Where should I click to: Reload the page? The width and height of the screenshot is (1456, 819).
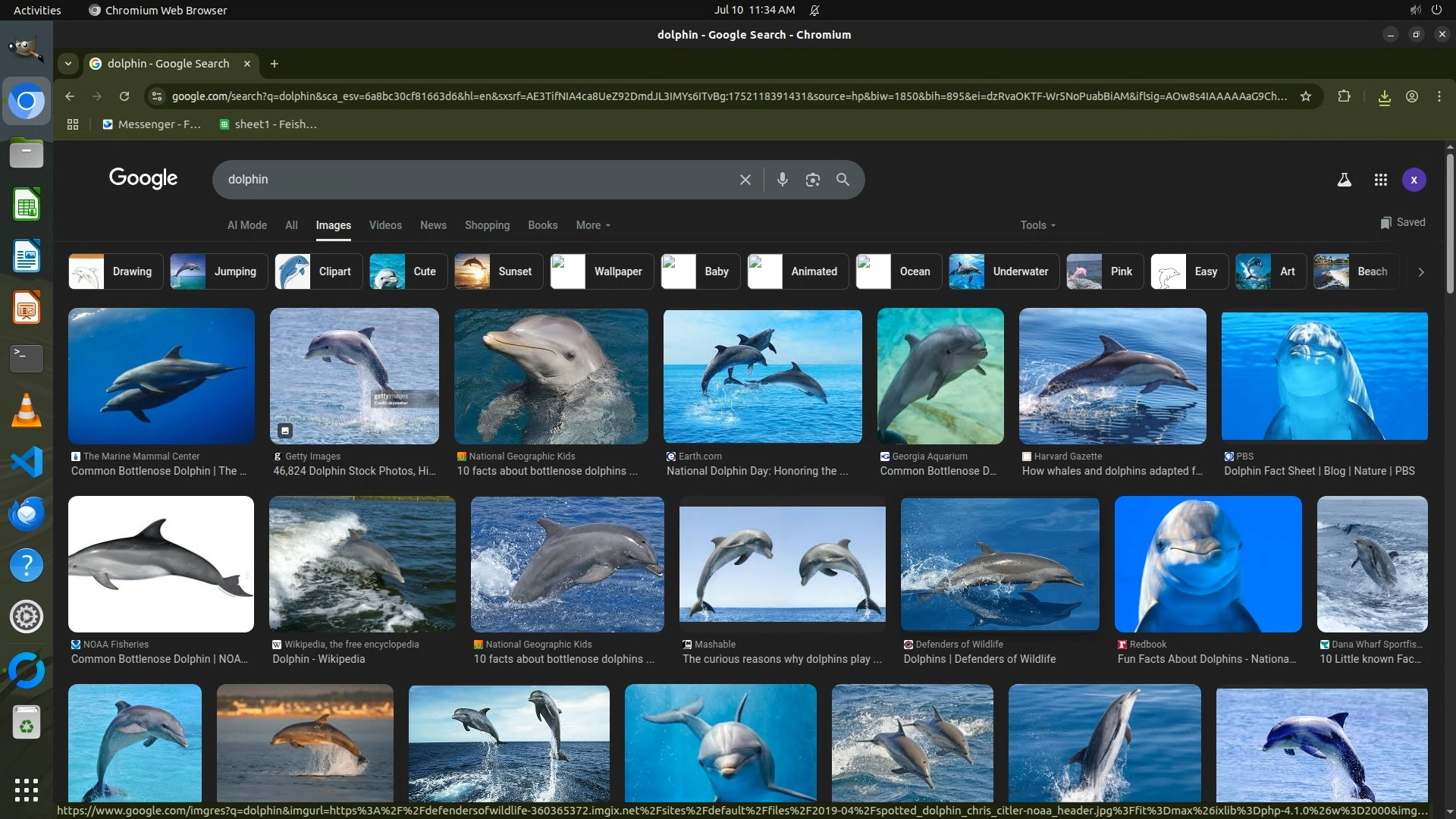pos(124,96)
